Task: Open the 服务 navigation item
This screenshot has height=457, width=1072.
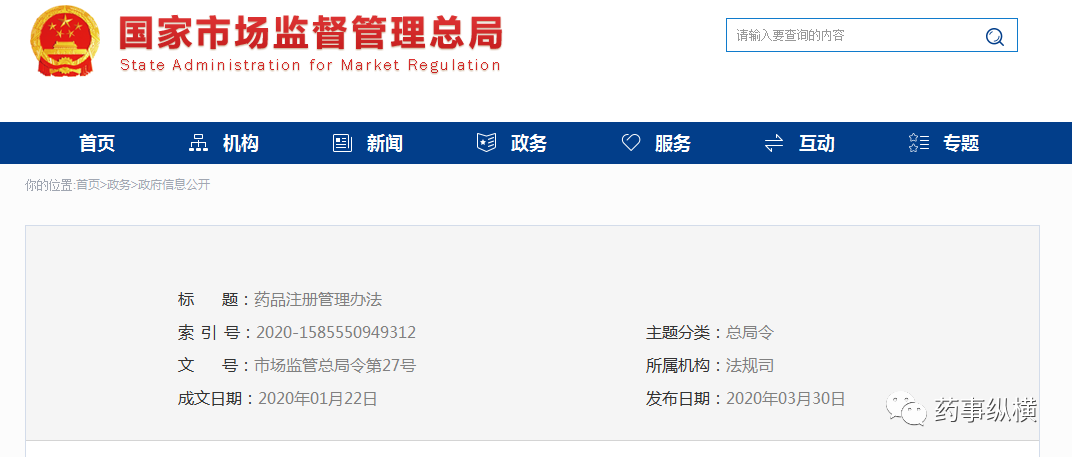Action: [673, 143]
